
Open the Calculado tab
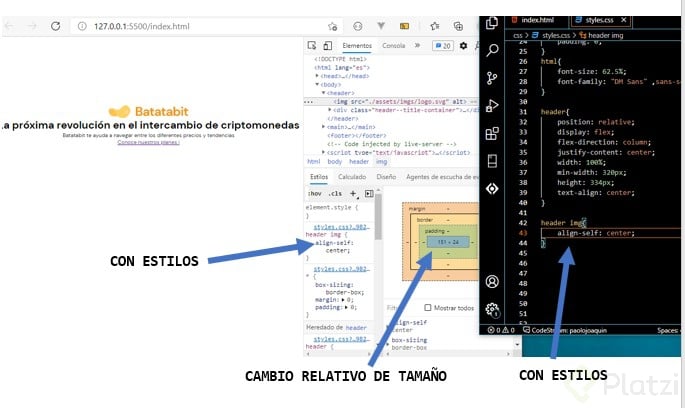pyautogui.click(x=352, y=176)
